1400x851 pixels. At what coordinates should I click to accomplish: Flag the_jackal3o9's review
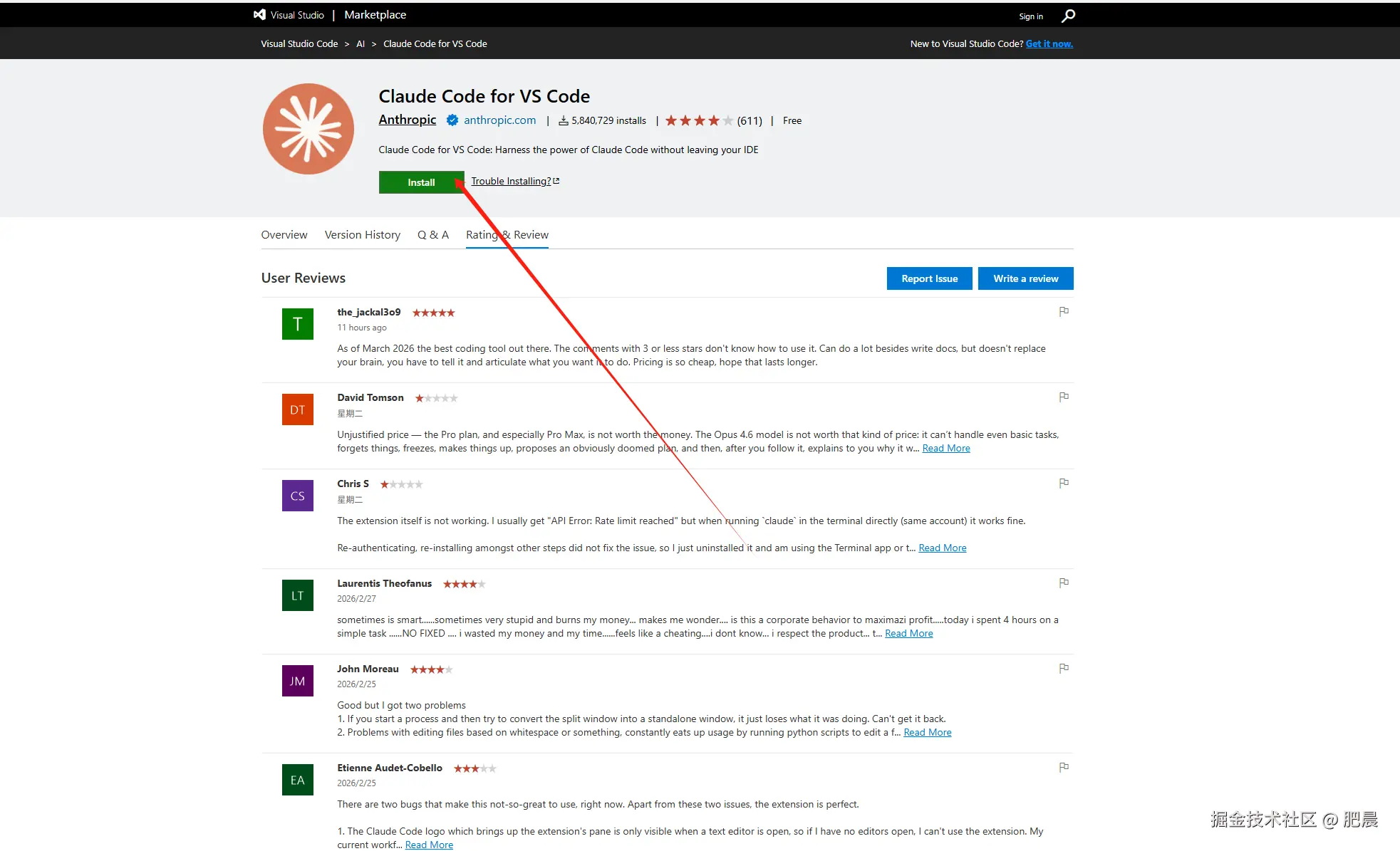(1064, 311)
